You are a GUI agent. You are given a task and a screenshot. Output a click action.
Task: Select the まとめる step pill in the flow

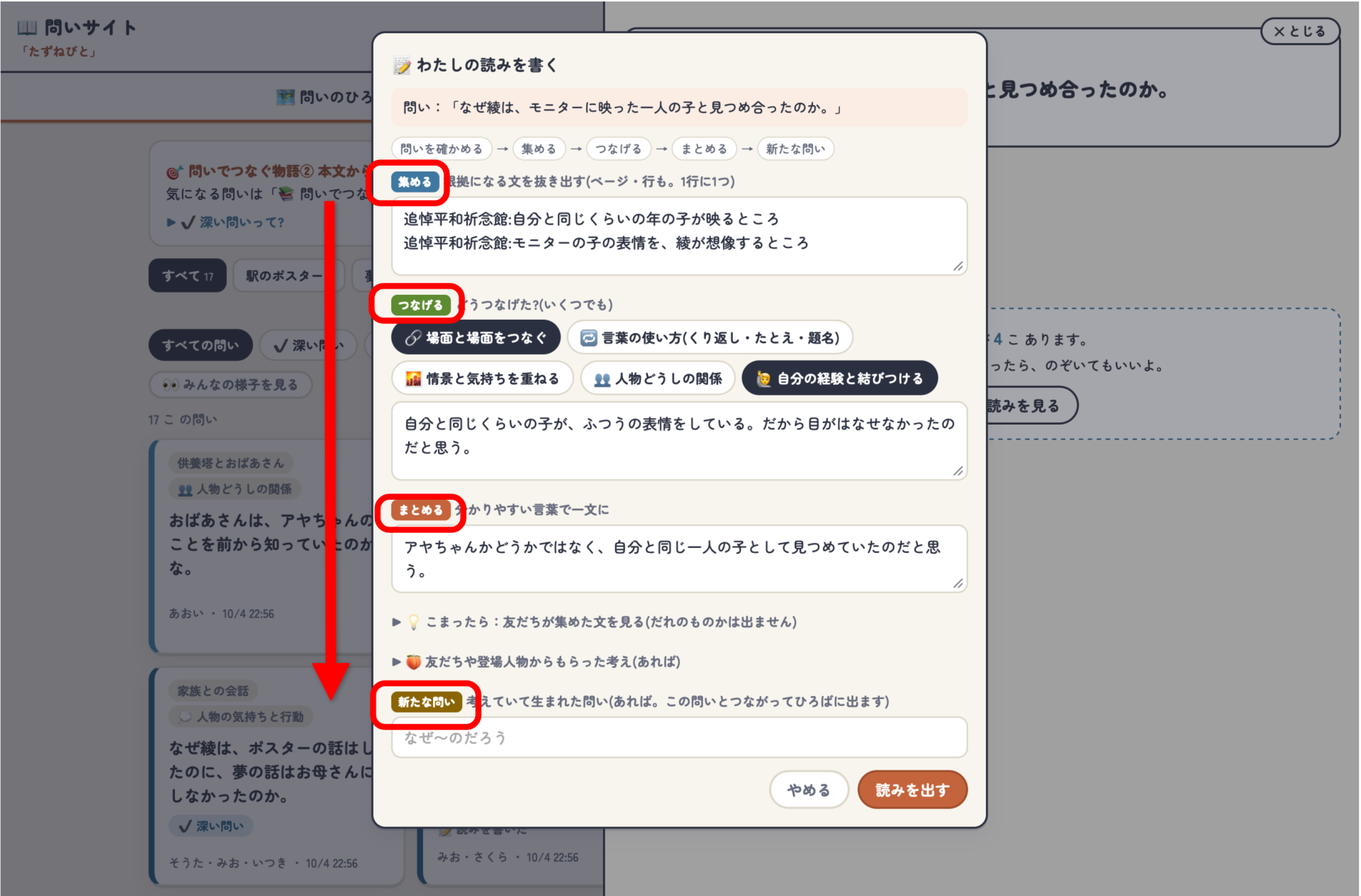pyautogui.click(x=704, y=149)
